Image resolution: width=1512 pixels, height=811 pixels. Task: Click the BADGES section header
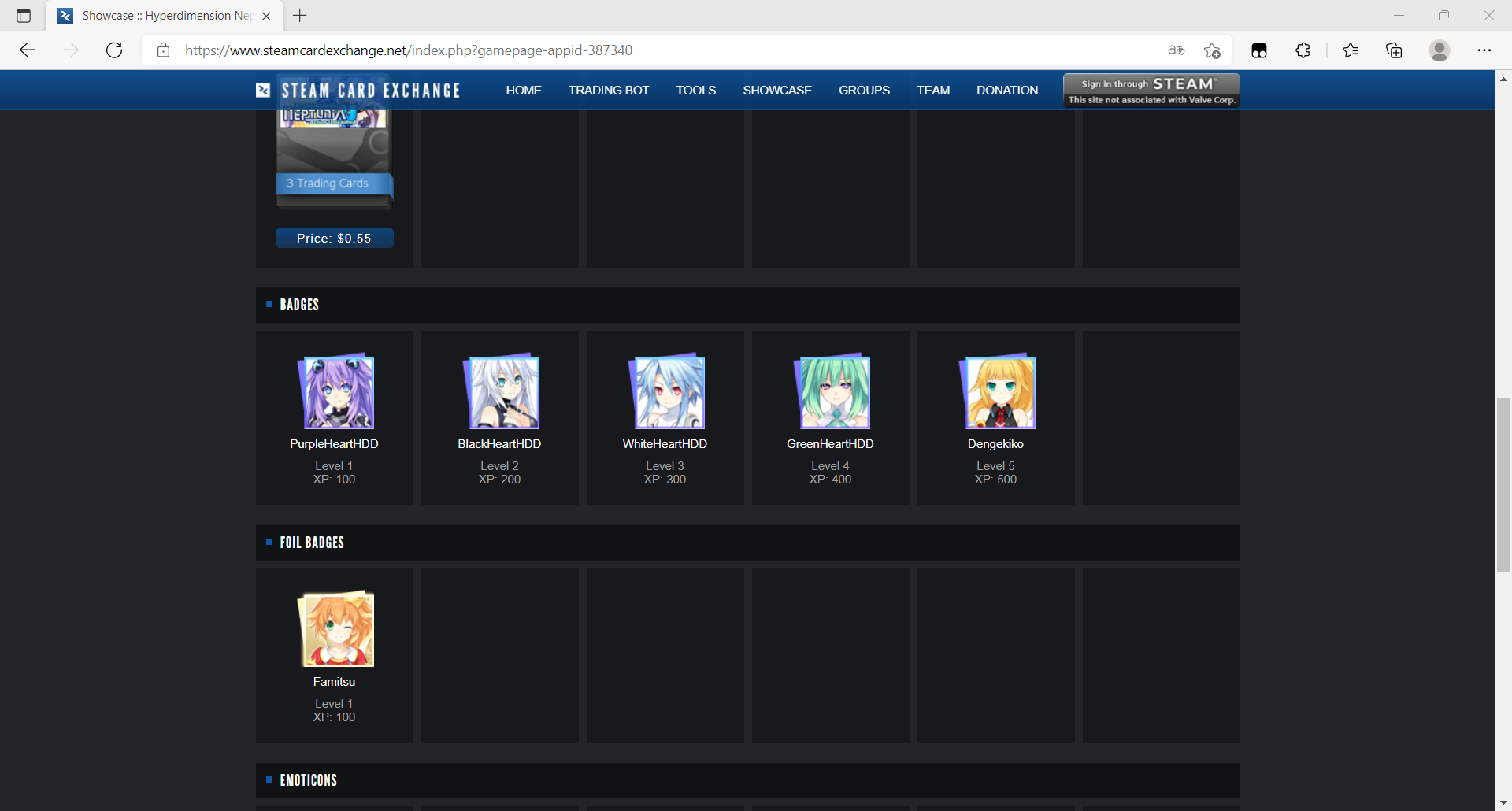click(748, 305)
